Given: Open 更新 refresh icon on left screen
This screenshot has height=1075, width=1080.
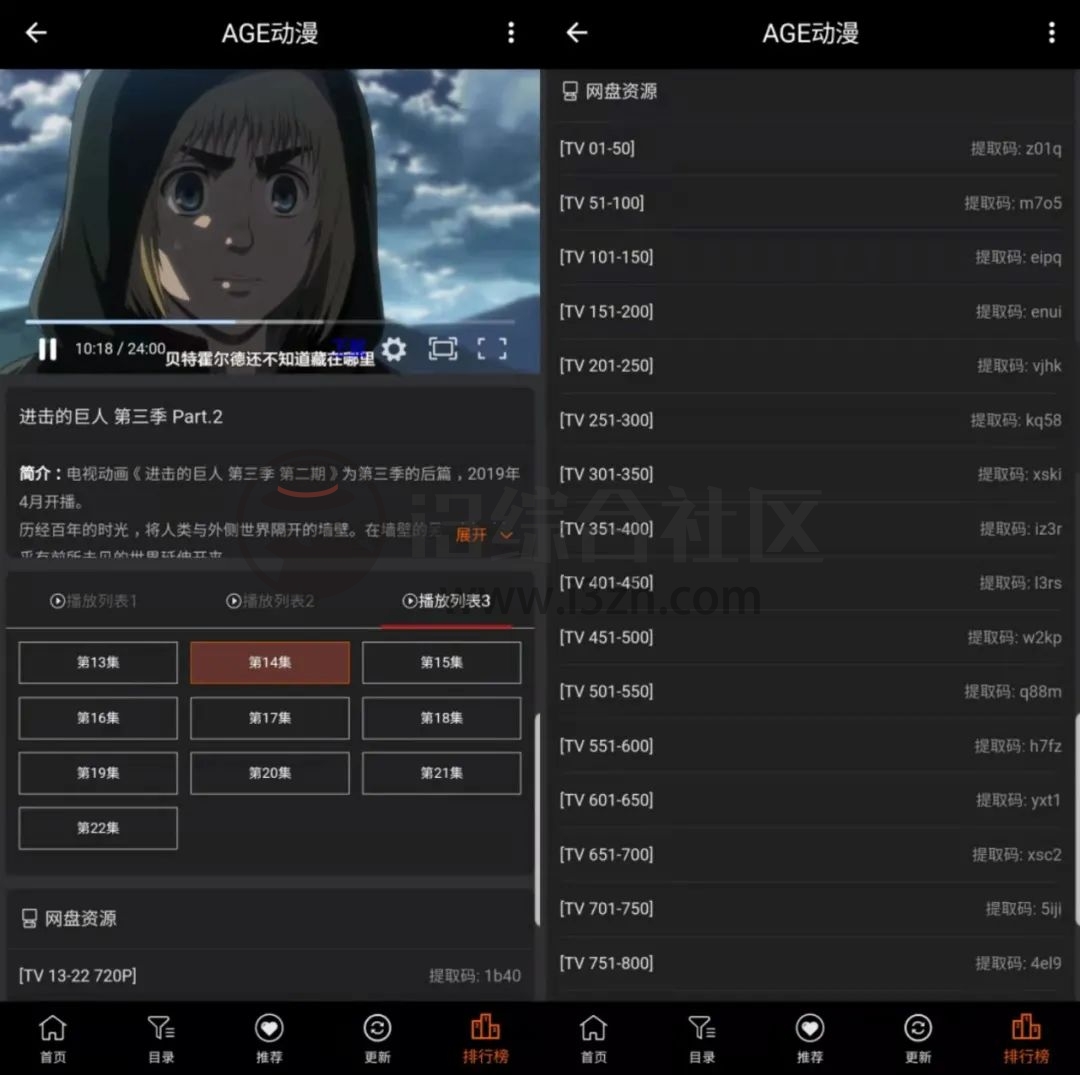Looking at the screenshot, I should pyautogui.click(x=377, y=1038).
